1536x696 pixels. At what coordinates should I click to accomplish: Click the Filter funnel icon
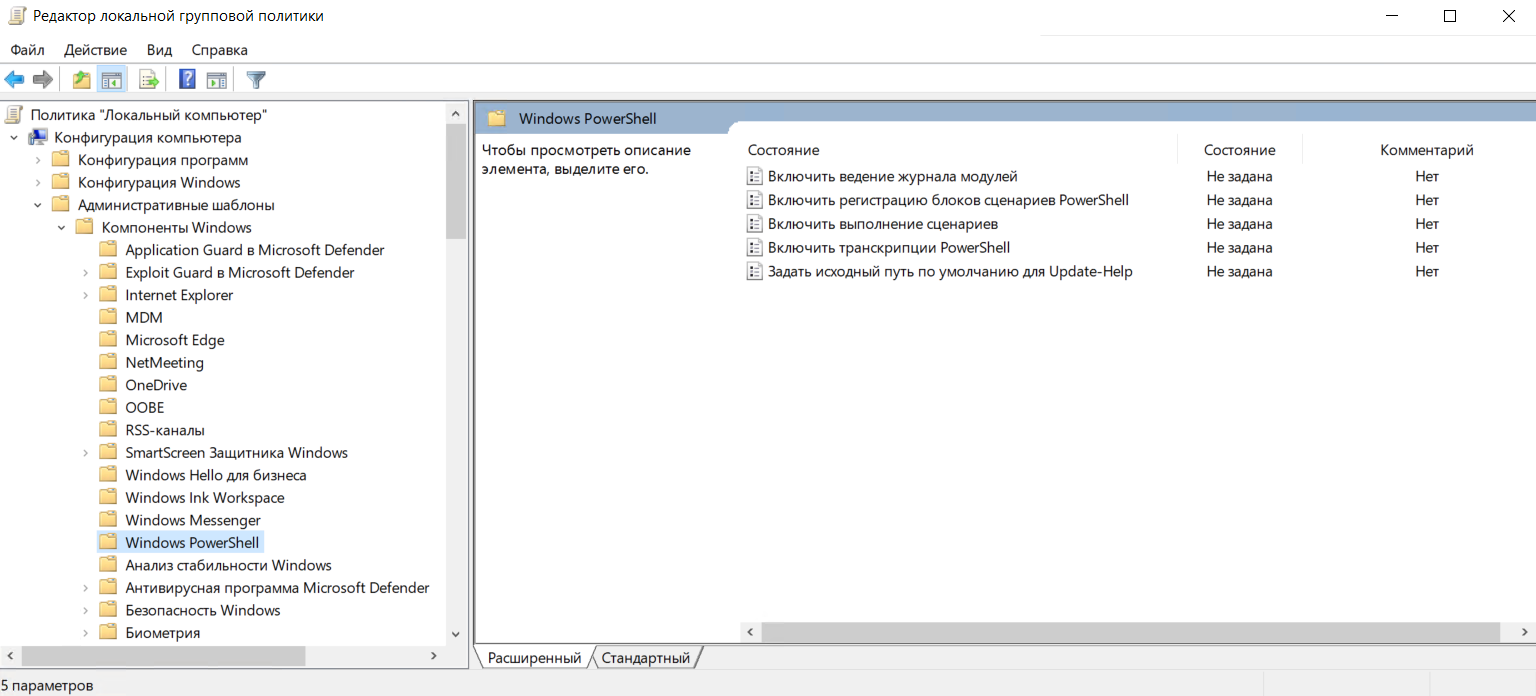(256, 80)
